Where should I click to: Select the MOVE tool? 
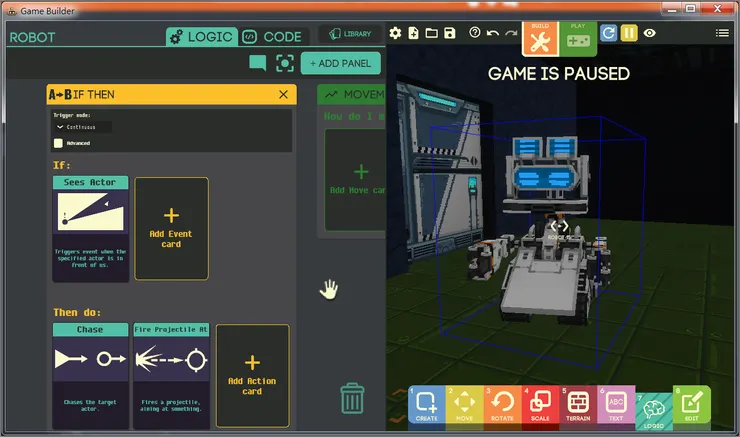(465, 405)
